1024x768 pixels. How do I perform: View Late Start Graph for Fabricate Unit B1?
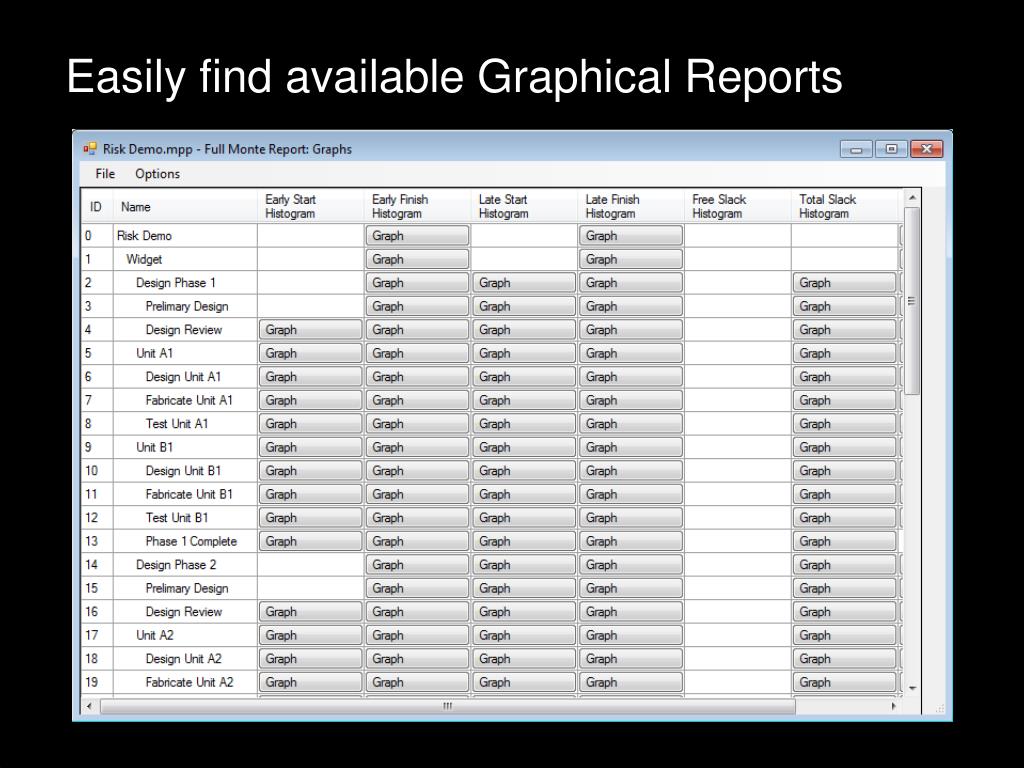(x=524, y=494)
